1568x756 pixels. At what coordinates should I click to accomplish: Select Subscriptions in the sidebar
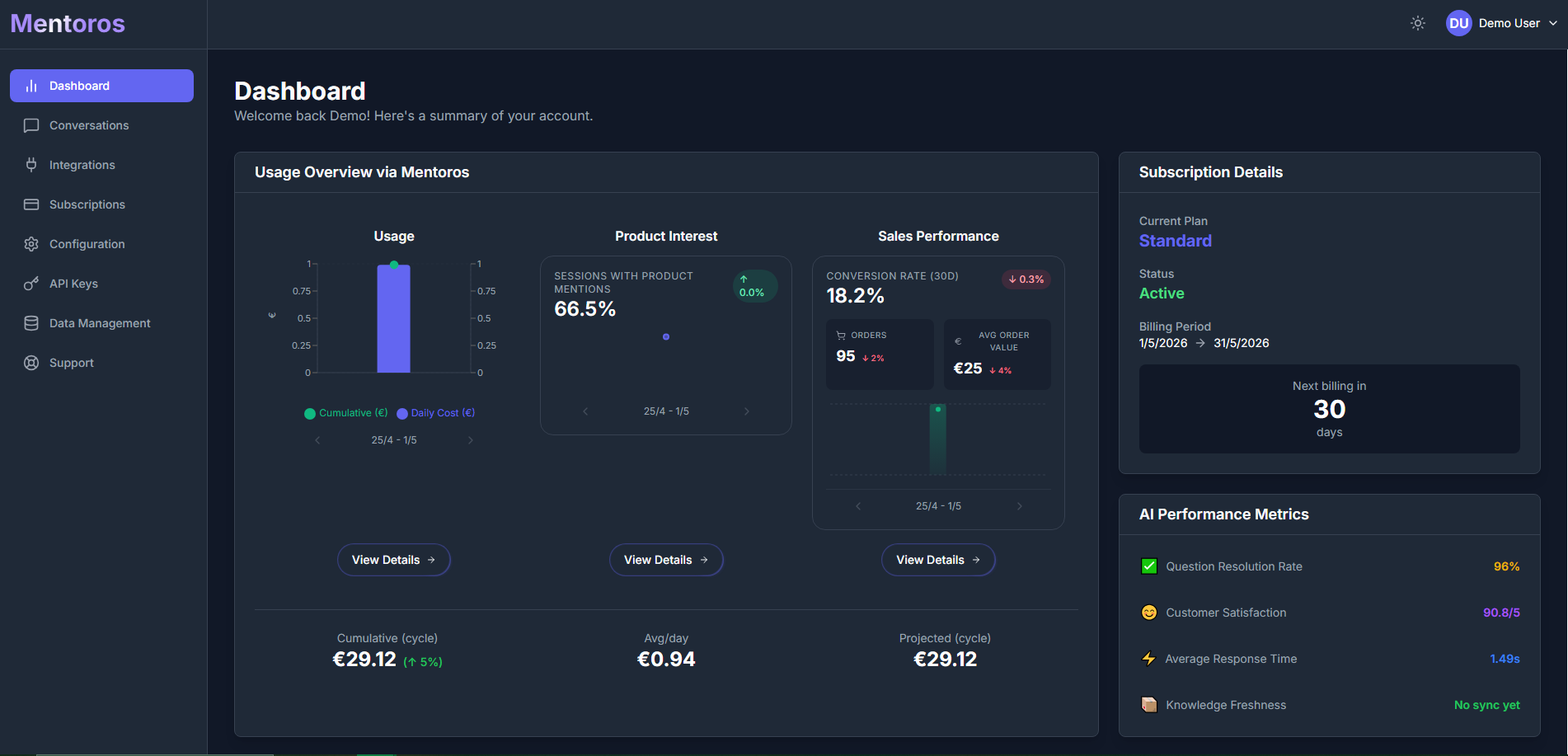101,204
